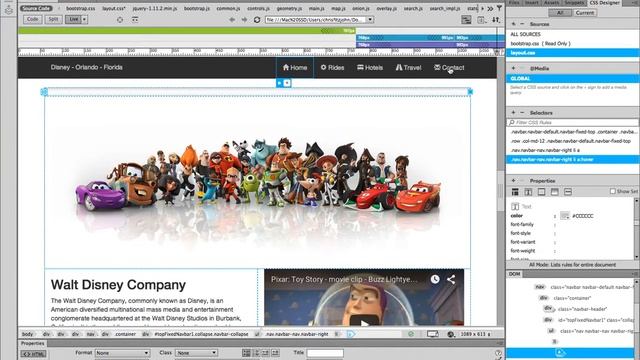Image resolution: width=640 pixels, height=360 pixels.
Task: Open the Contact nav link
Action: pos(449,67)
